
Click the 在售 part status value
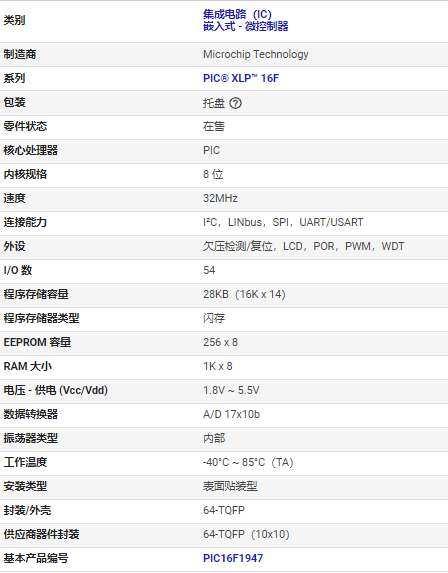(214, 126)
